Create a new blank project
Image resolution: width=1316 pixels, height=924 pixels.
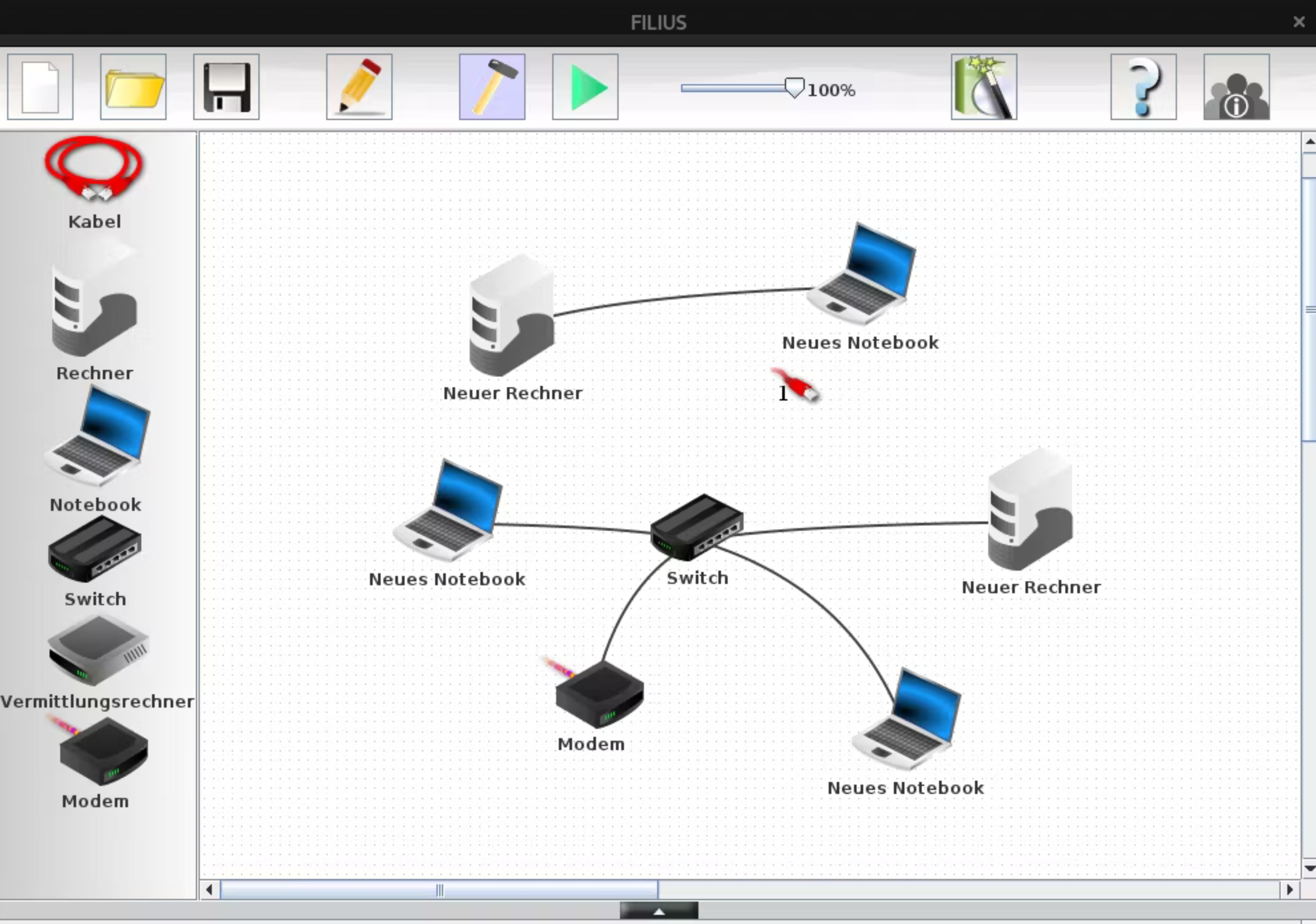(x=40, y=87)
